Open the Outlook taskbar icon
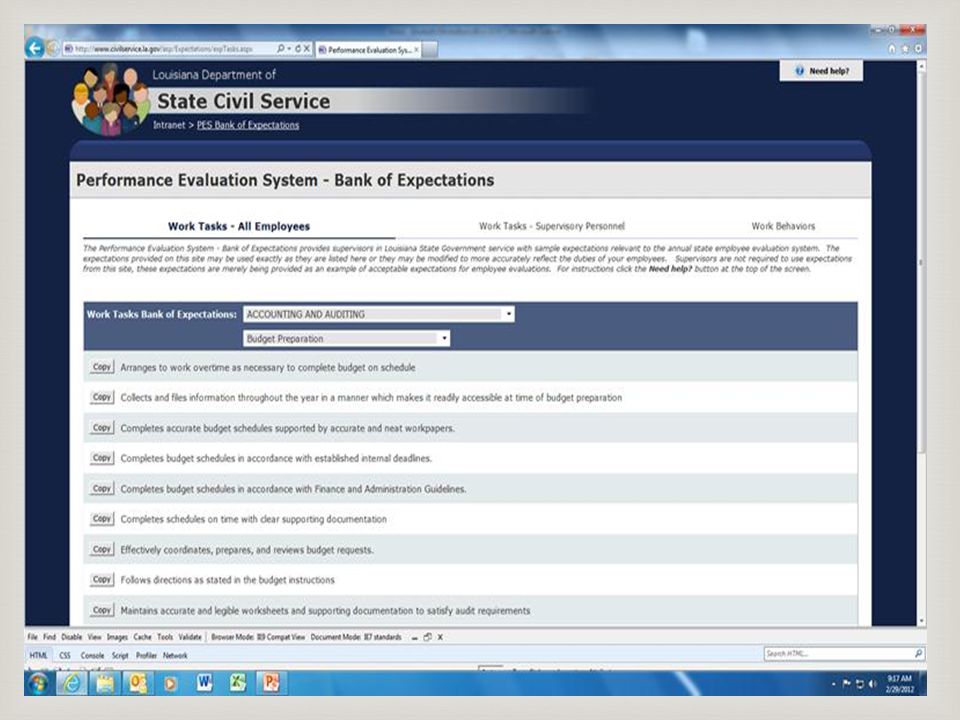 click(x=138, y=683)
